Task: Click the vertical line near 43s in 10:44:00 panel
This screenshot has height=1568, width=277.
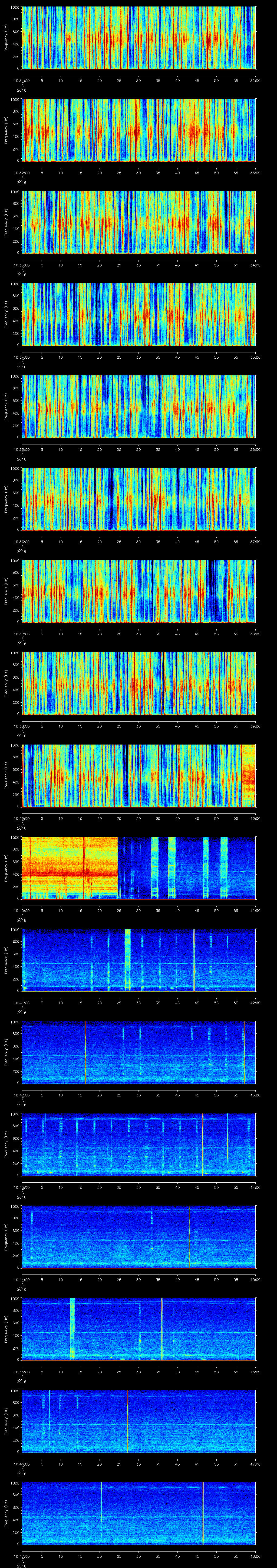Action: 189,1237
